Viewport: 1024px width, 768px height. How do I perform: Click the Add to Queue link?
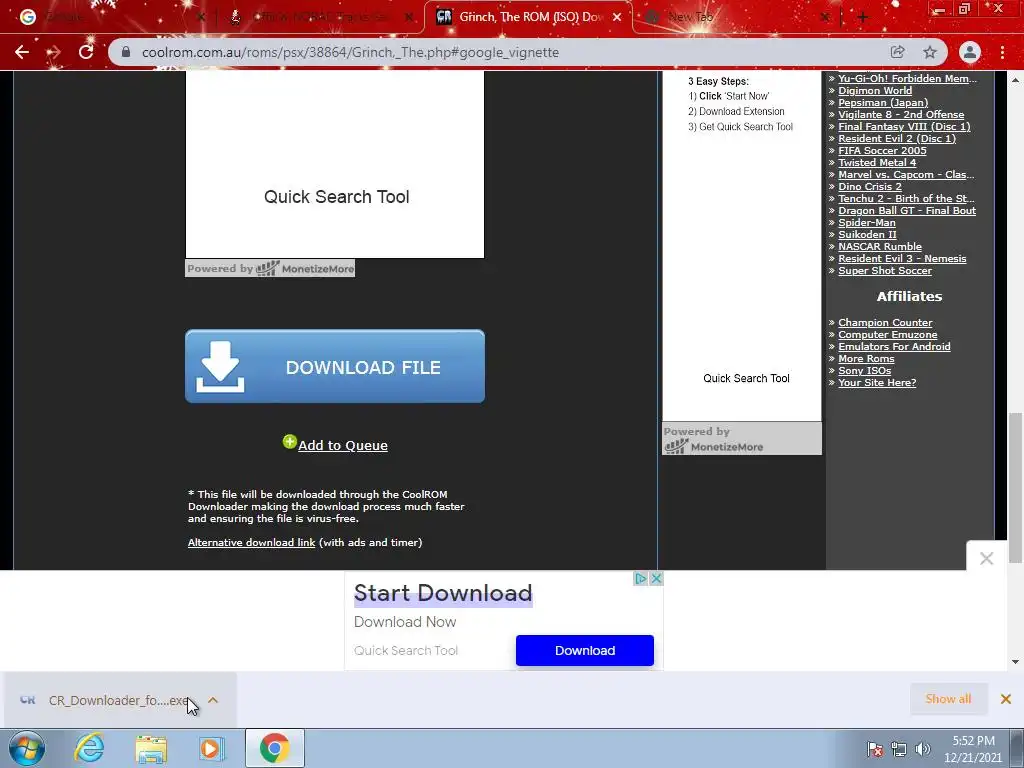pos(343,445)
